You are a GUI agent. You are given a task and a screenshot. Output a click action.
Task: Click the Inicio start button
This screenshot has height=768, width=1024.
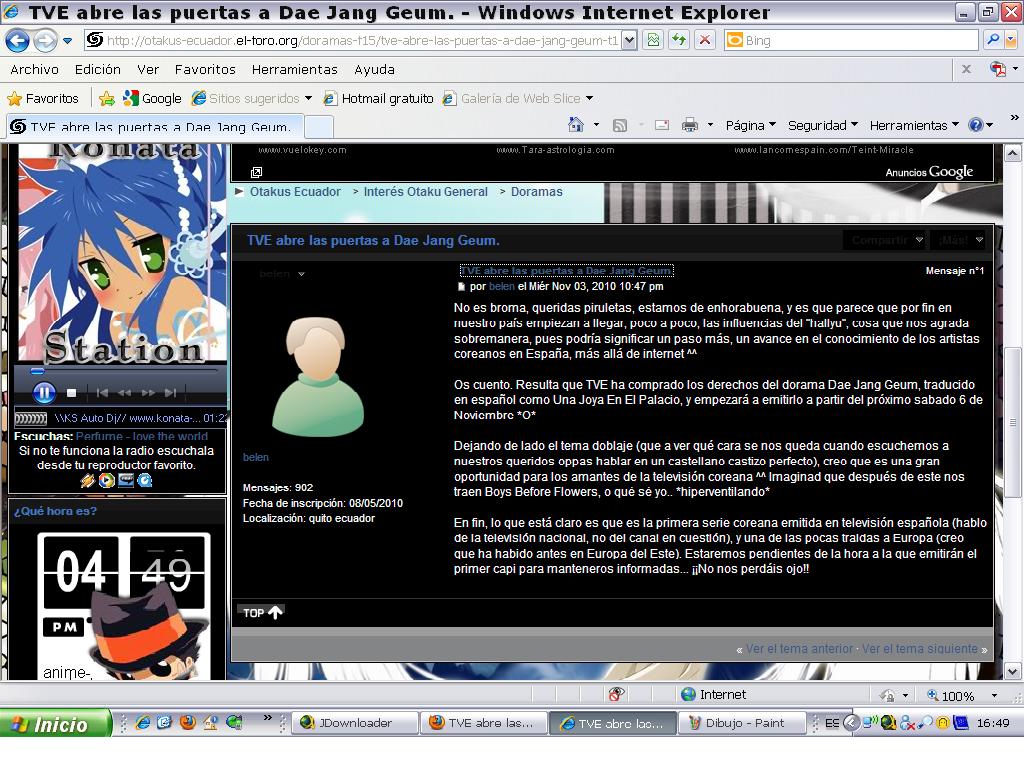(x=56, y=724)
